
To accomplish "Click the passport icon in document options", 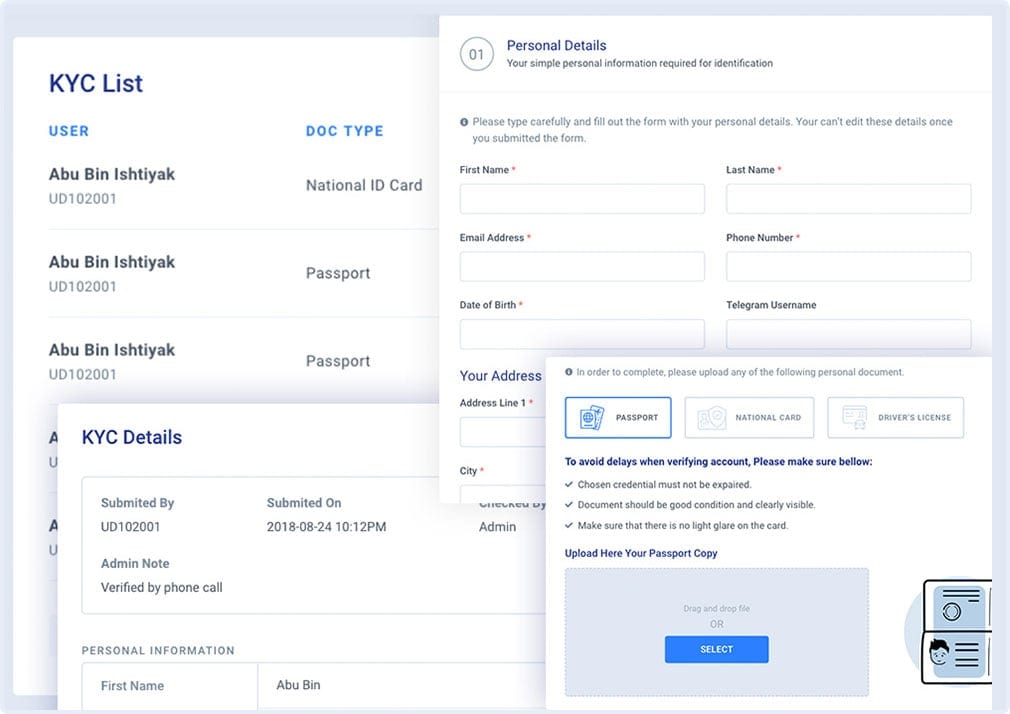I will (592, 417).
